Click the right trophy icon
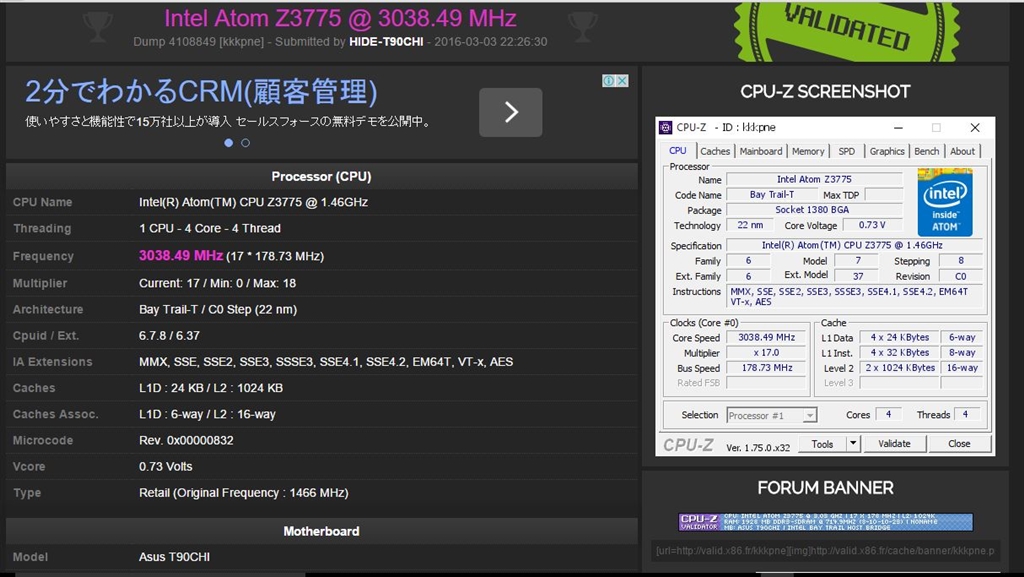Screen dimensions: 1024x577 click(x=583, y=27)
